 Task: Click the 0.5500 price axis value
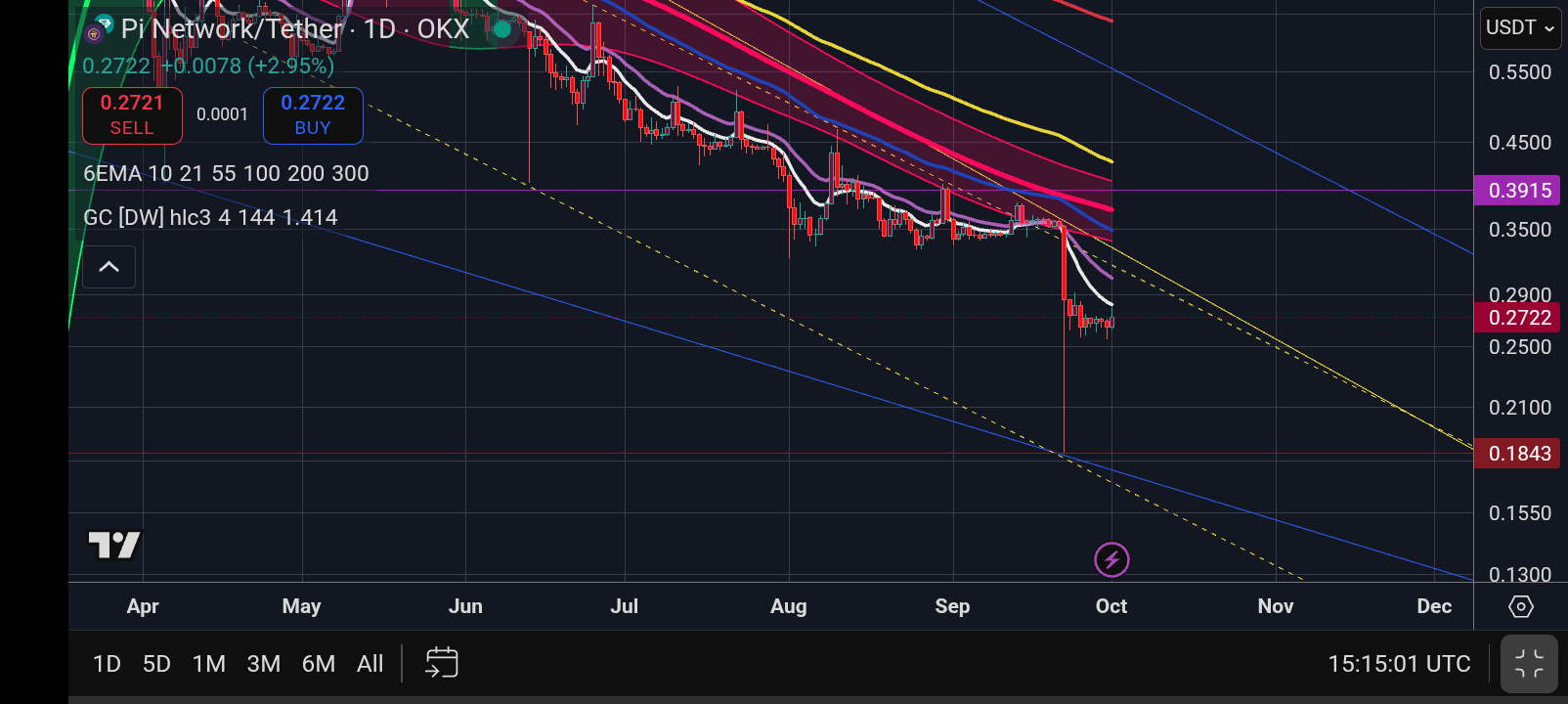pos(1520,72)
